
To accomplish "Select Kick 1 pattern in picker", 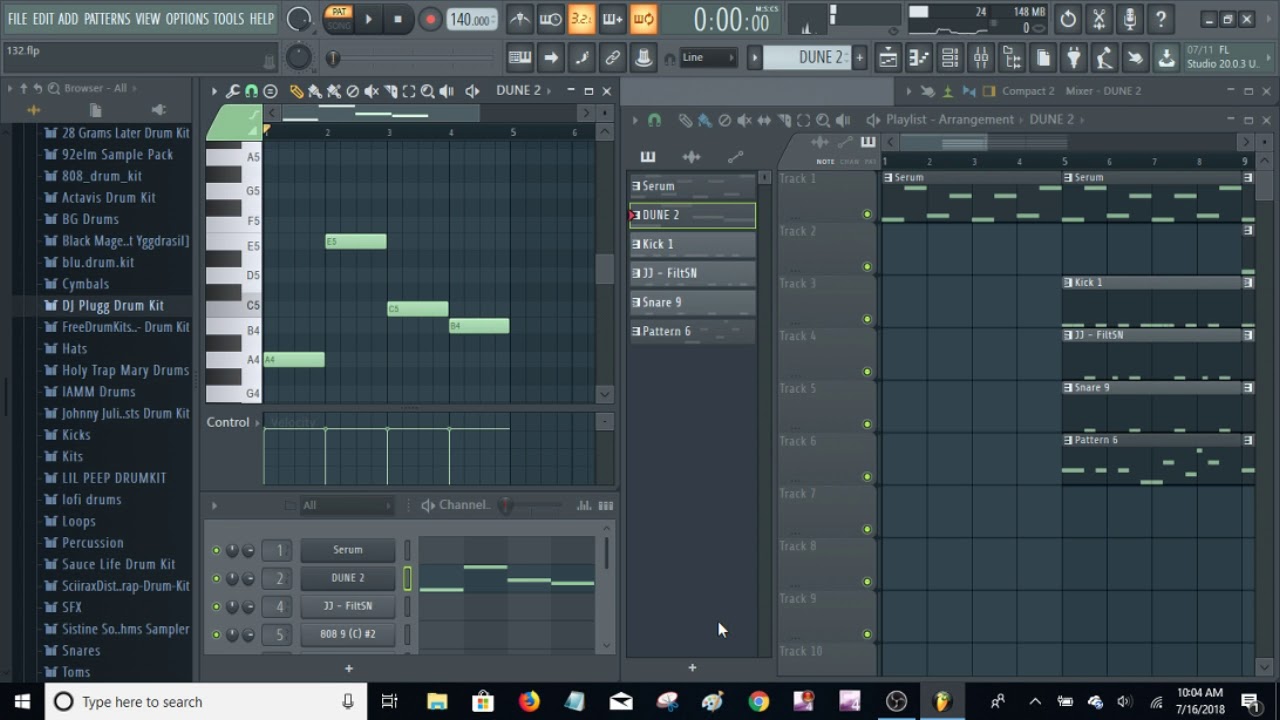I will 692,244.
